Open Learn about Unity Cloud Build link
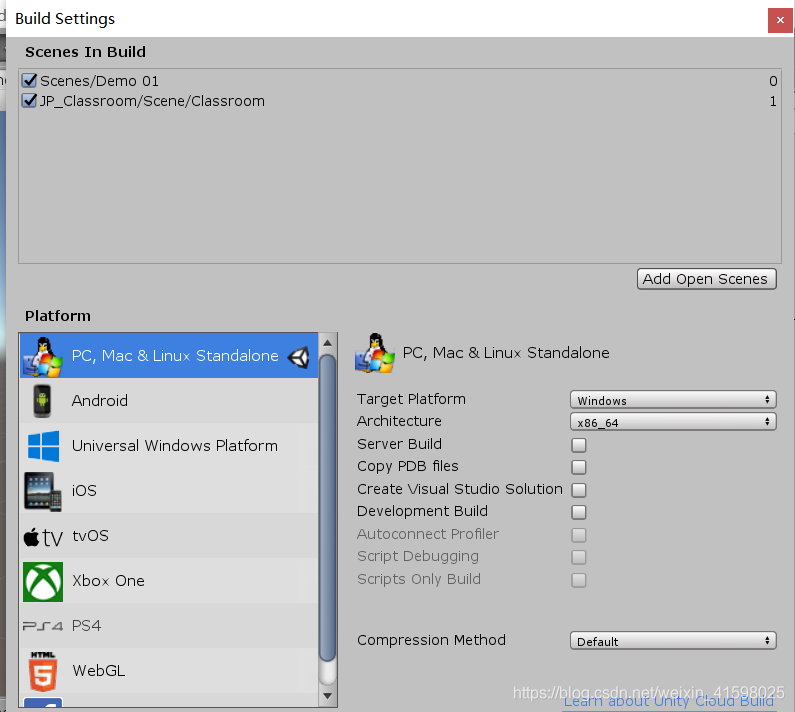 (668, 701)
